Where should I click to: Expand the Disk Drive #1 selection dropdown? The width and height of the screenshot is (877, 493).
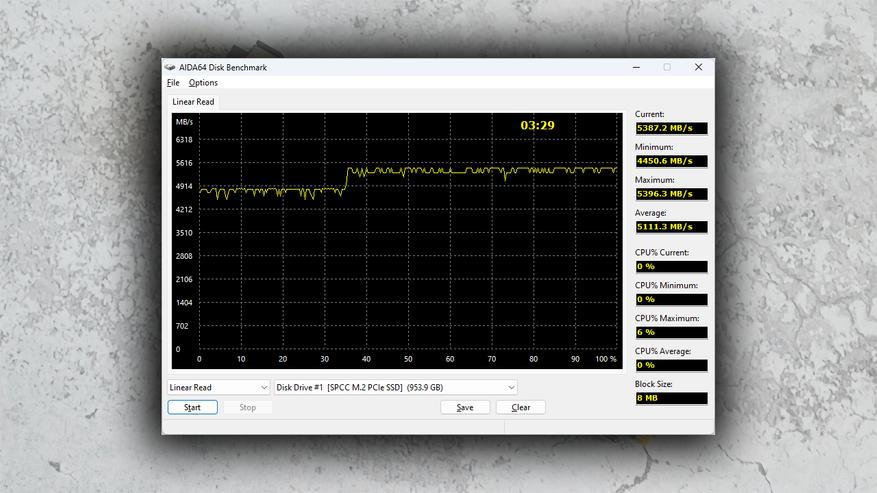[395, 387]
